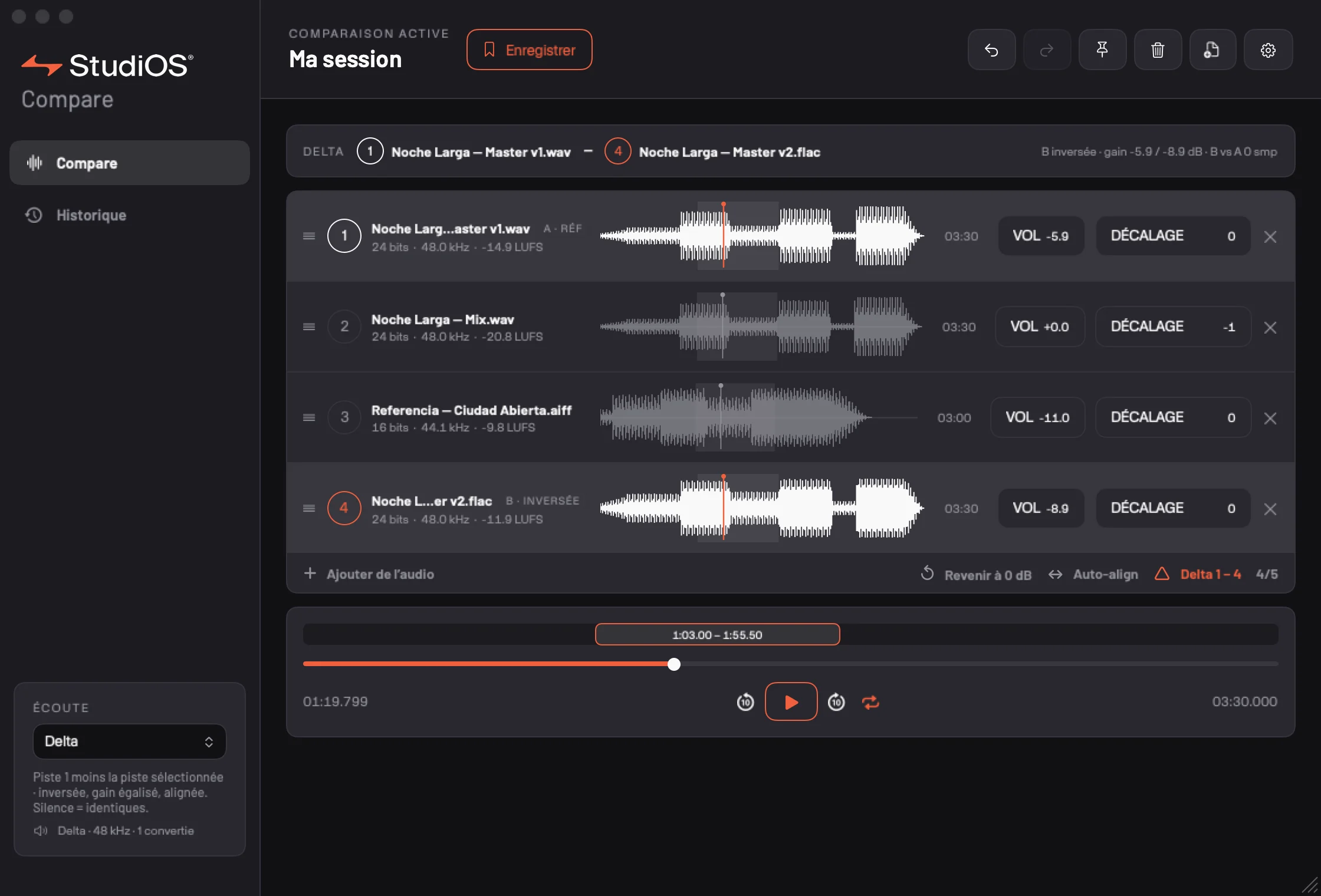Screen dimensions: 1321x896
Task: Remove Mix.wav track with X
Action: point(1270,328)
